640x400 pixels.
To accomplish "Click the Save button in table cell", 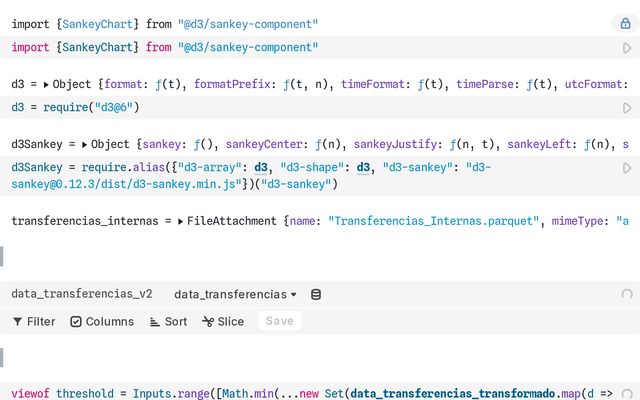I will (x=279, y=321).
